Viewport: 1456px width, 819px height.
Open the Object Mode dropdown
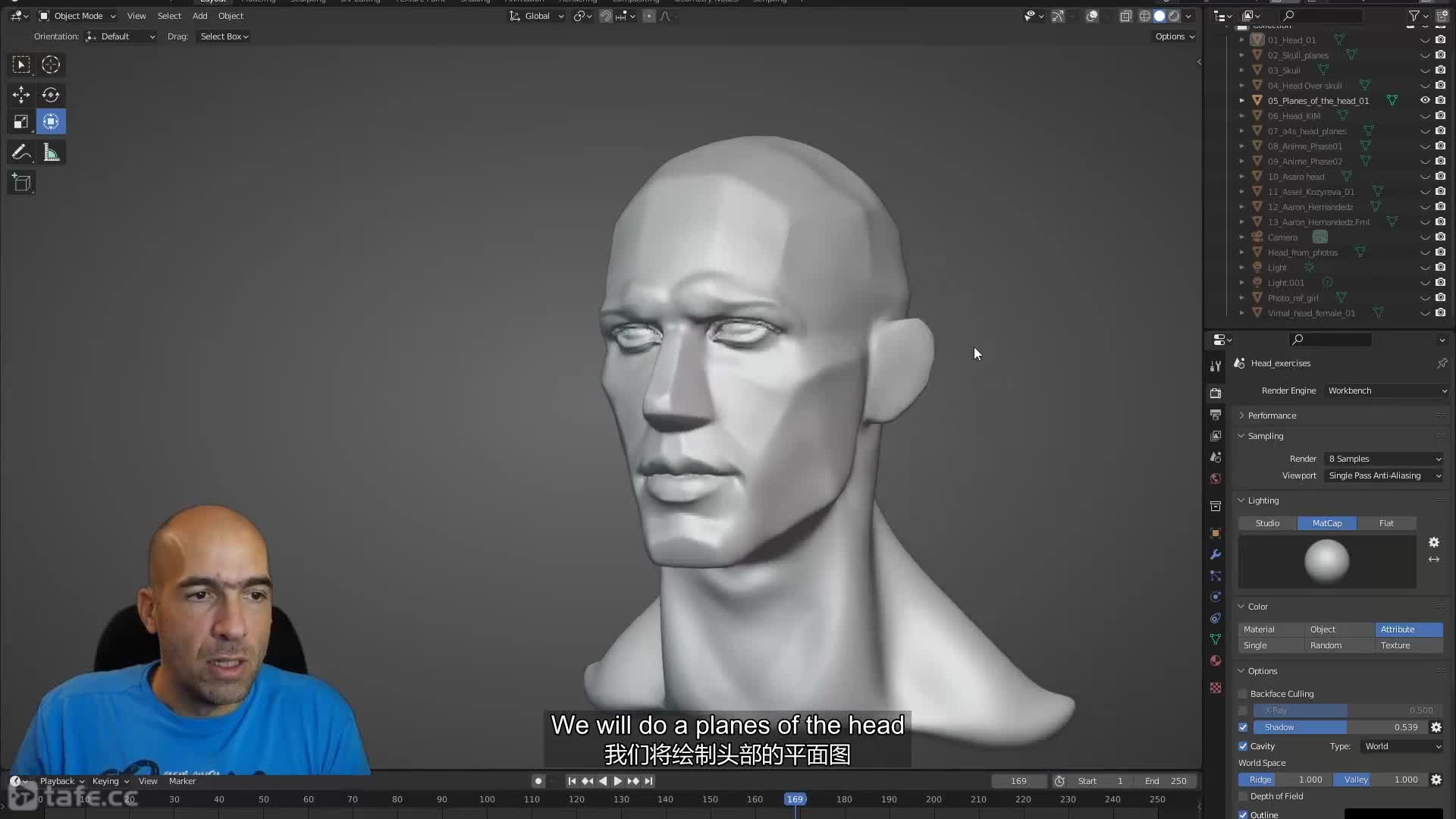pyautogui.click(x=77, y=16)
